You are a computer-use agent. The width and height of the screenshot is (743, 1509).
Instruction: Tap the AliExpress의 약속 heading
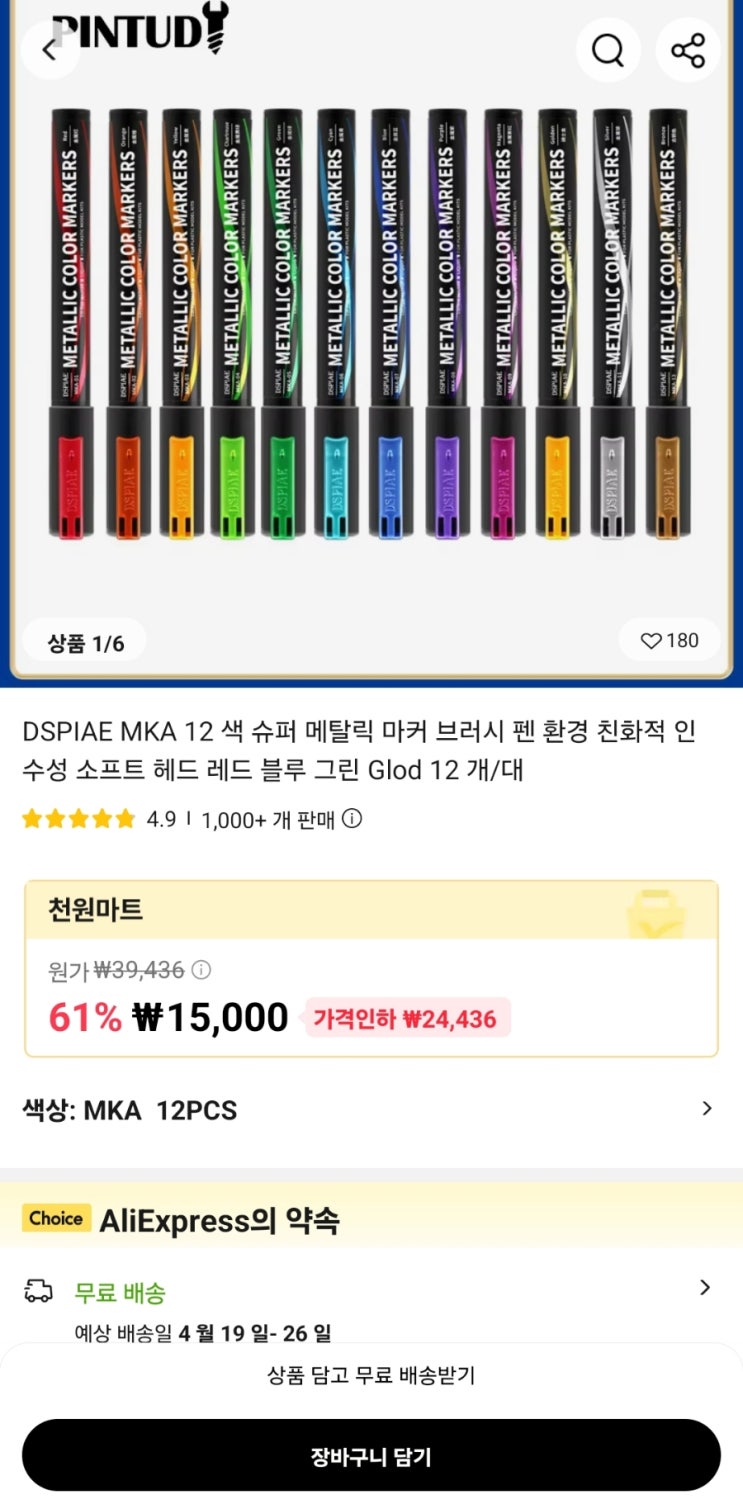[x=219, y=1221]
